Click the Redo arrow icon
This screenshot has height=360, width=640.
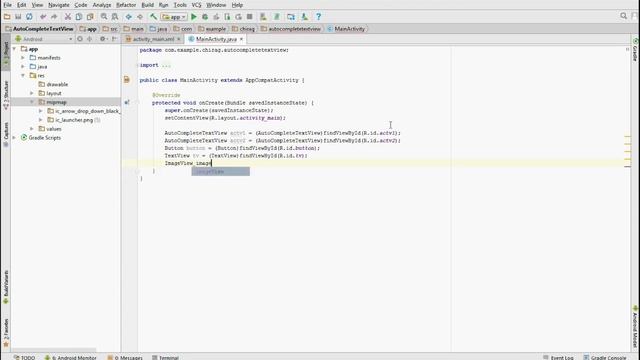54,17
